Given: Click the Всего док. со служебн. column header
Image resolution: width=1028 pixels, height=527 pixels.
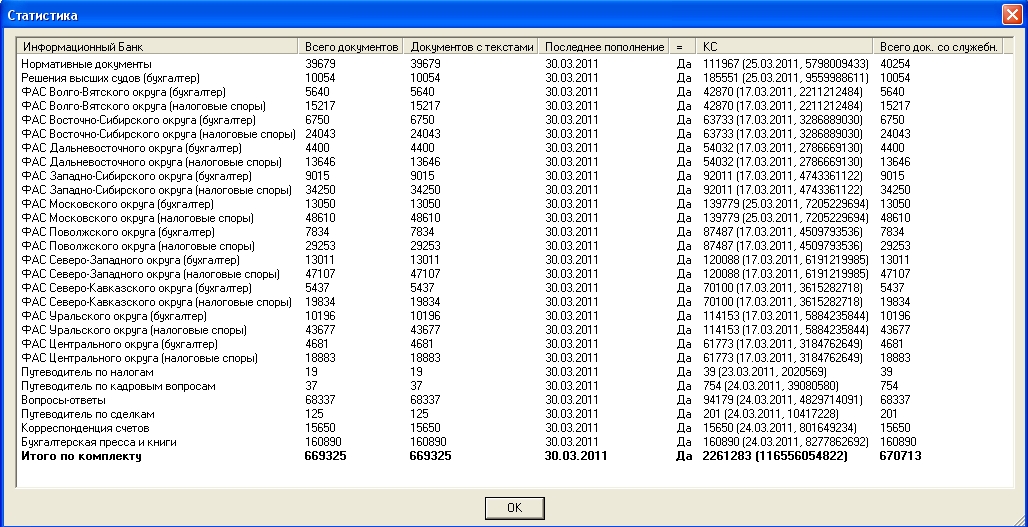Looking at the screenshot, I should pyautogui.click(x=938, y=47).
